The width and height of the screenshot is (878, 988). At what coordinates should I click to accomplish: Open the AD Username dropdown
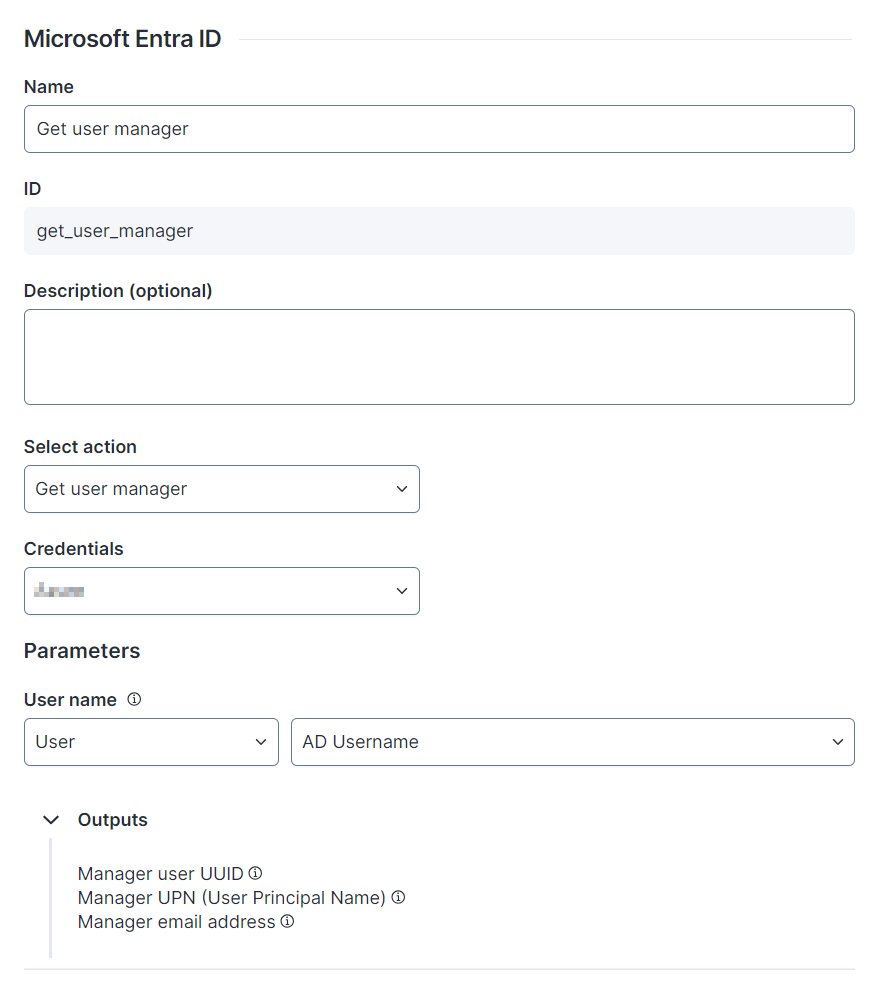coord(572,742)
